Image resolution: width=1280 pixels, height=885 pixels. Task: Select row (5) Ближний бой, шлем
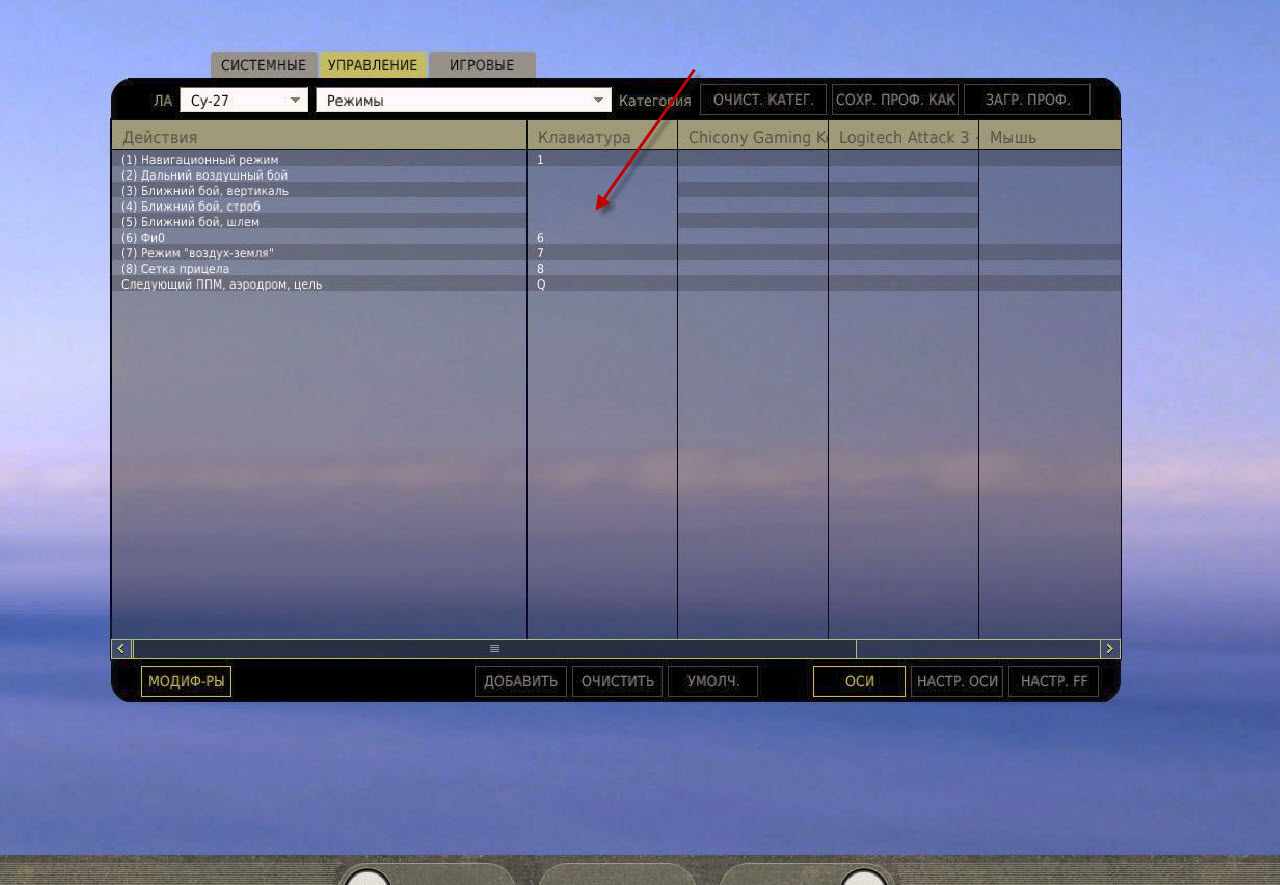point(319,222)
